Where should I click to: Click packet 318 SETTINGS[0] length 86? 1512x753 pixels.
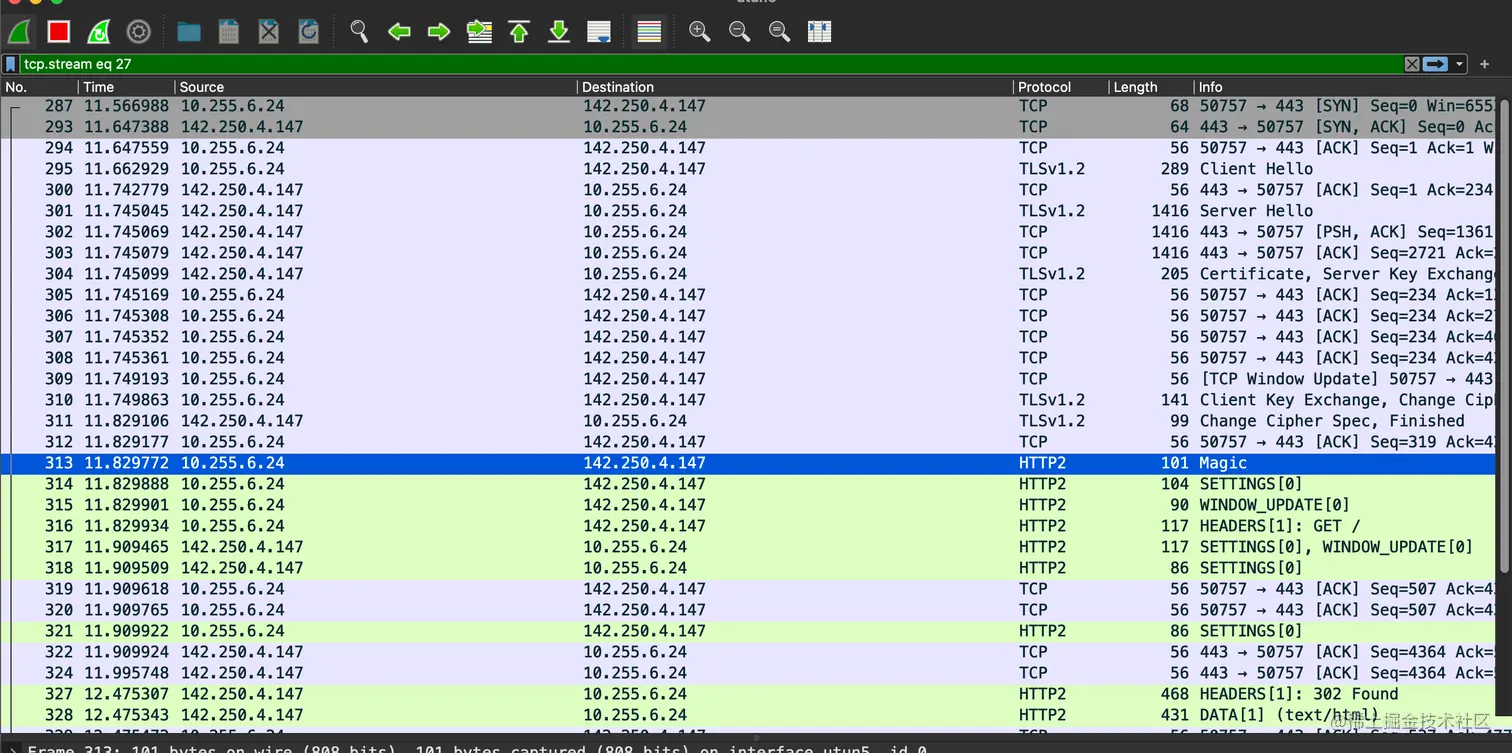749,568
